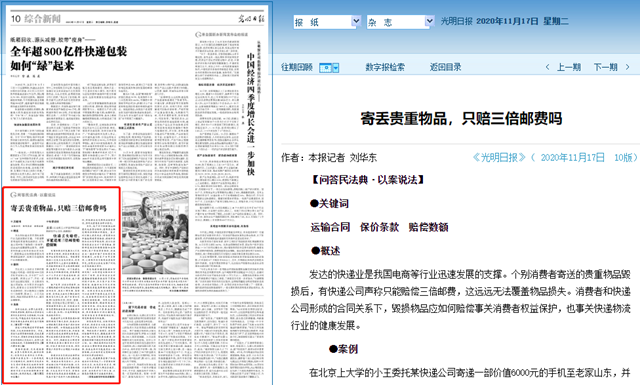Click the 光明日报 masthead logo on page thumbnail
This screenshot has height=385, width=640.
click(251, 18)
